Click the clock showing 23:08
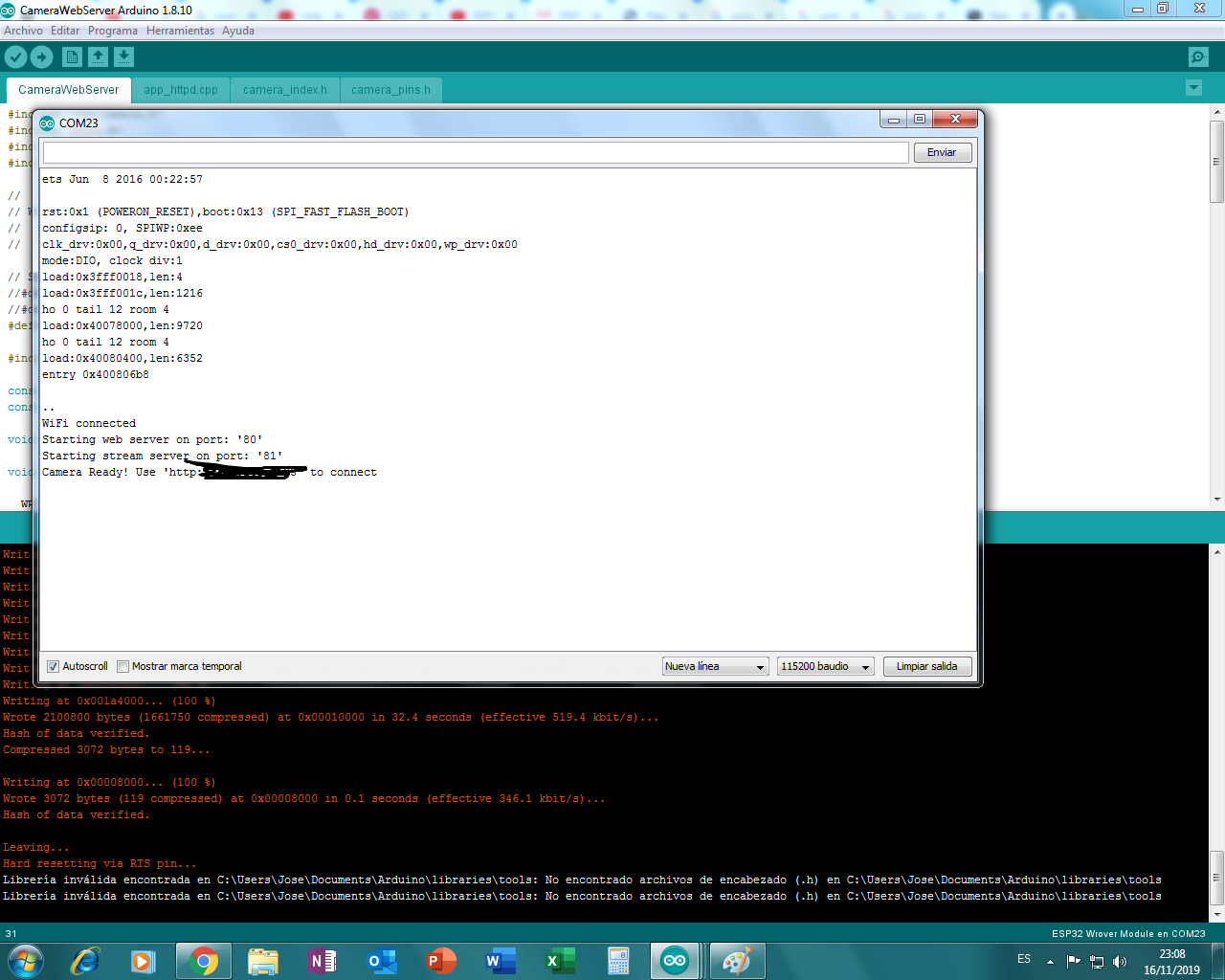The image size is (1225, 980). (1171, 954)
